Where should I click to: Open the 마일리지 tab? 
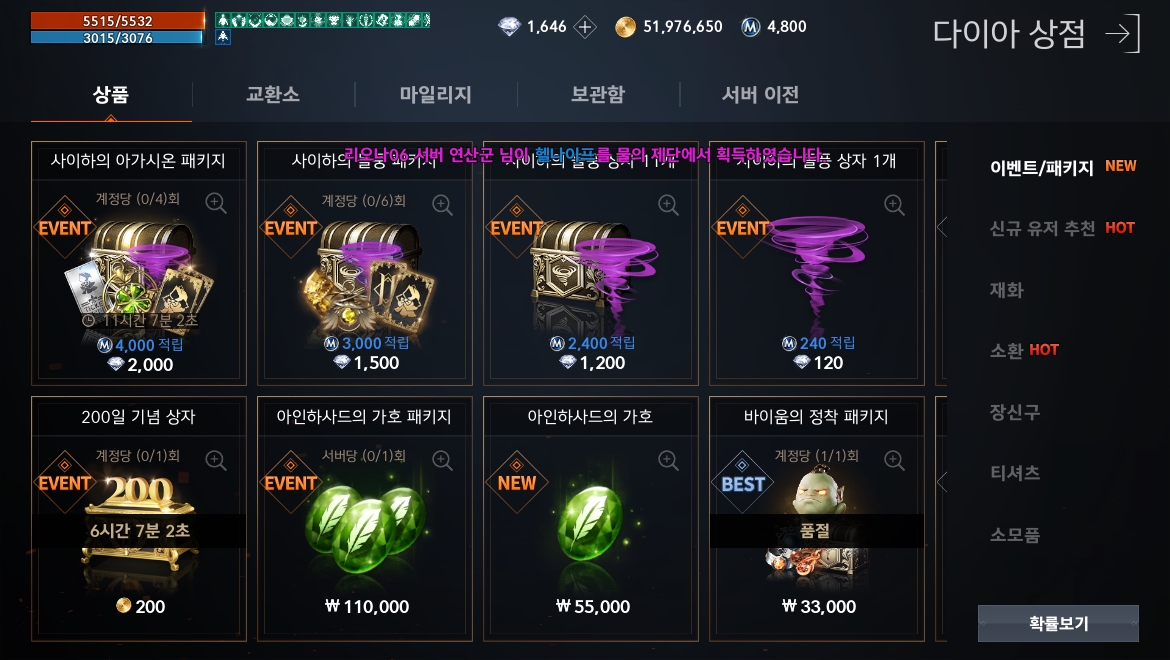click(436, 95)
